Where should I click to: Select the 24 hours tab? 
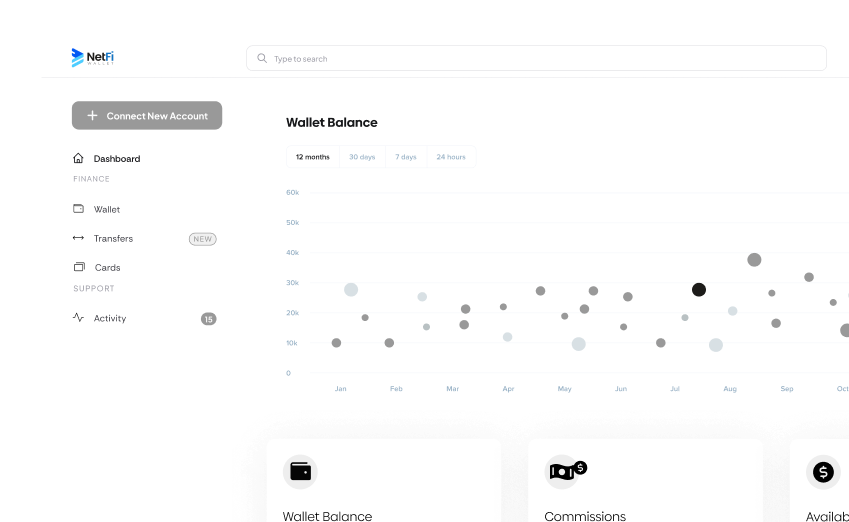click(451, 157)
